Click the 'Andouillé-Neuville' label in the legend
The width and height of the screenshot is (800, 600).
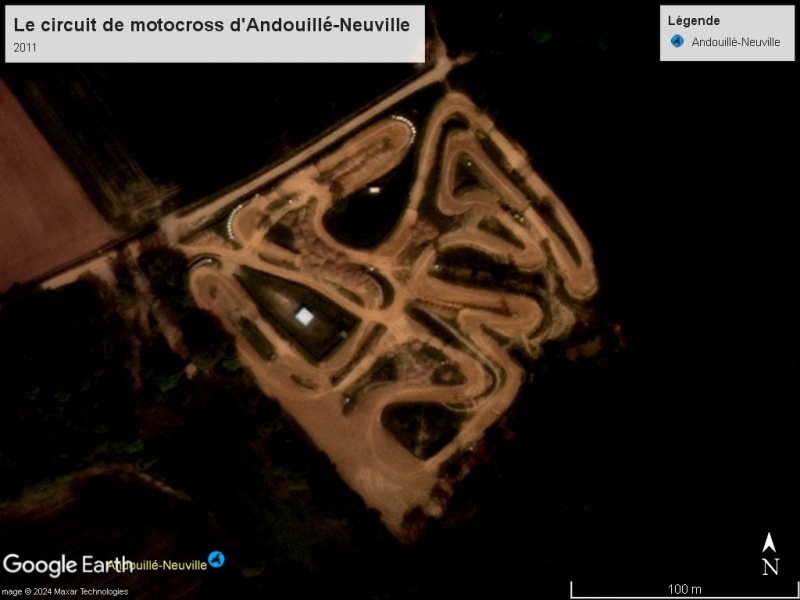pyautogui.click(x=736, y=42)
